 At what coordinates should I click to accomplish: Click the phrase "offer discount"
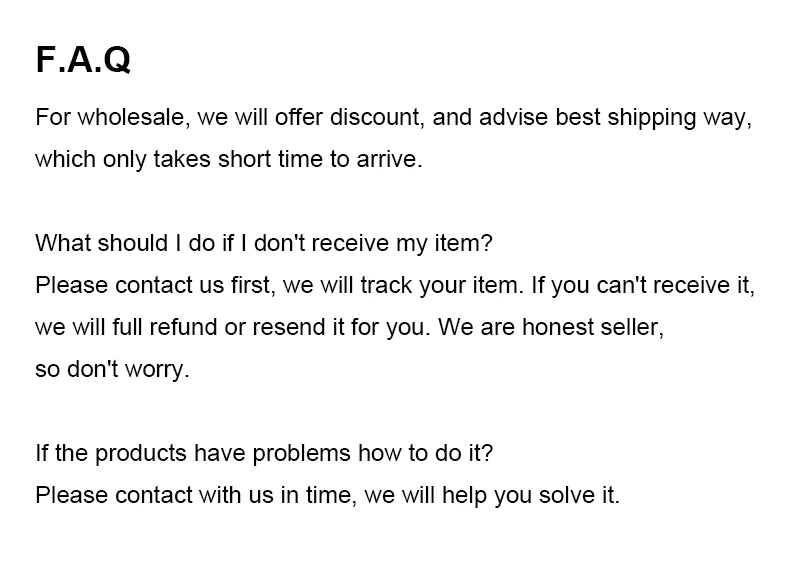[x=362, y=117]
